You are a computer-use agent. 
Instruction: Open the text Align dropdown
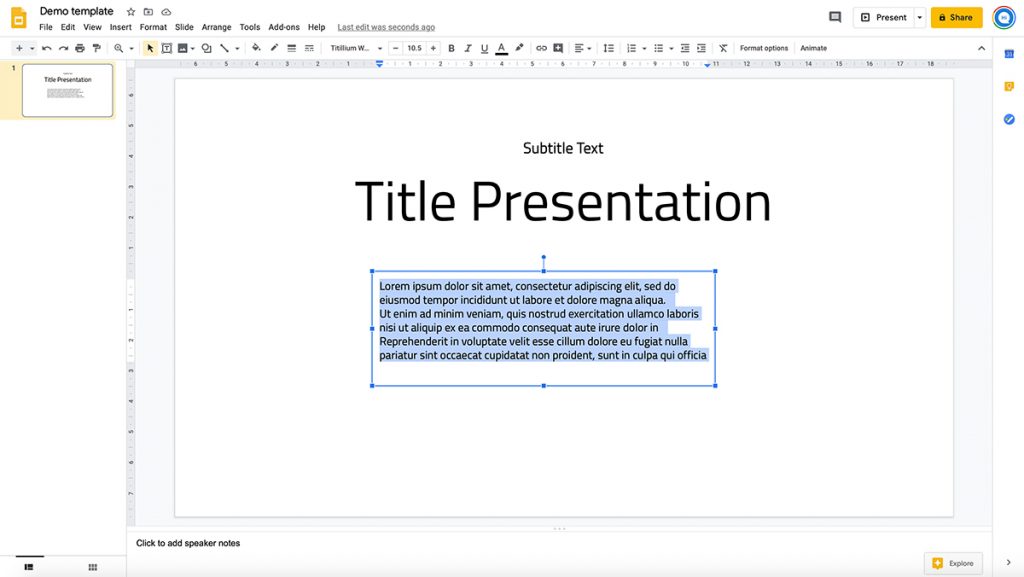click(583, 48)
